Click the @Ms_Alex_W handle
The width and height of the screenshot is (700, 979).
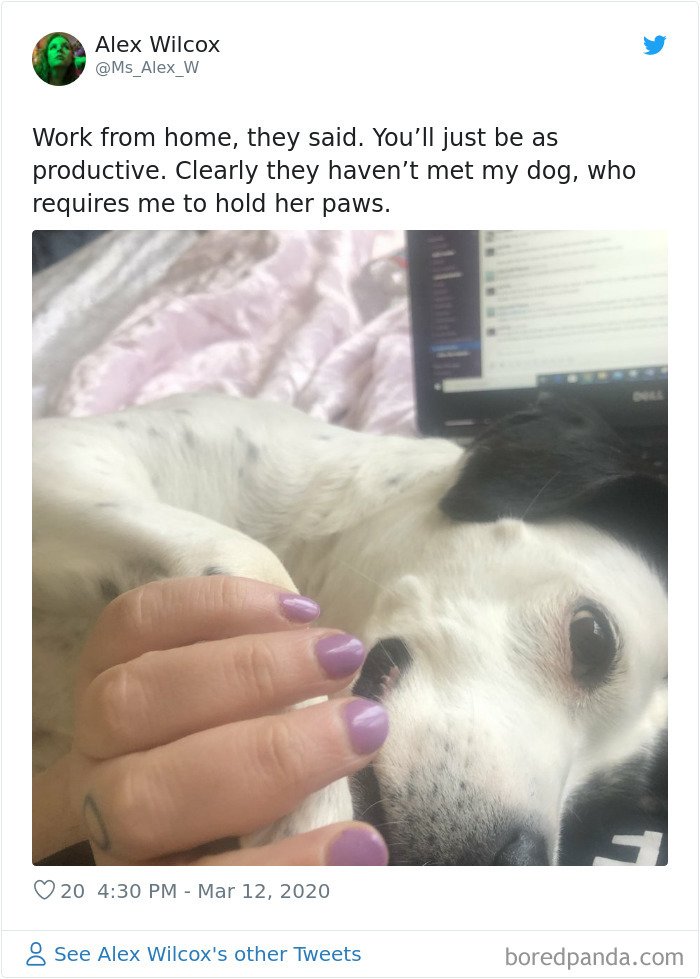(x=147, y=67)
